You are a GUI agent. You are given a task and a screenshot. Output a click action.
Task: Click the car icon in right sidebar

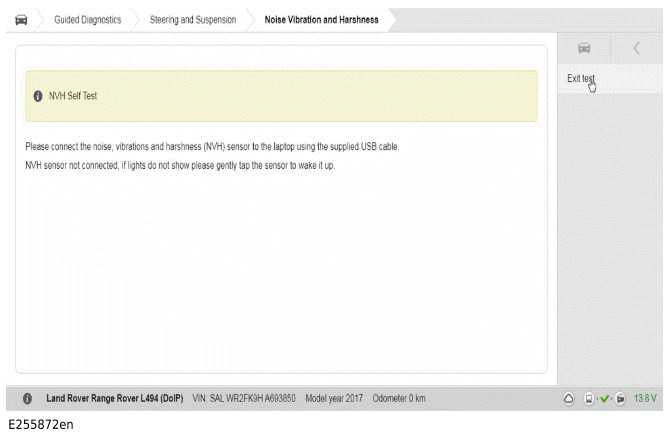[584, 48]
